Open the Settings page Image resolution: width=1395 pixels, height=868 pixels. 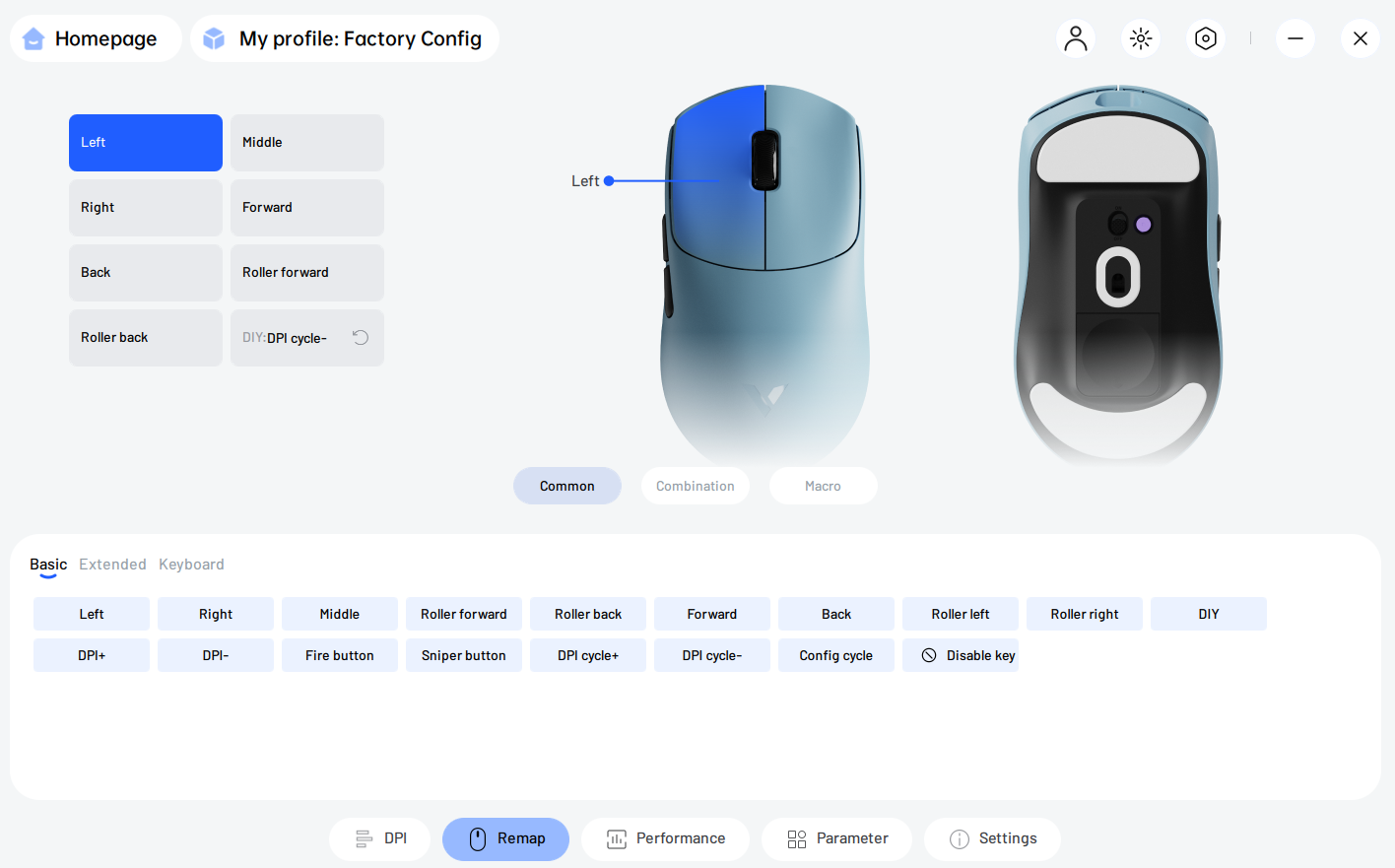click(992, 838)
